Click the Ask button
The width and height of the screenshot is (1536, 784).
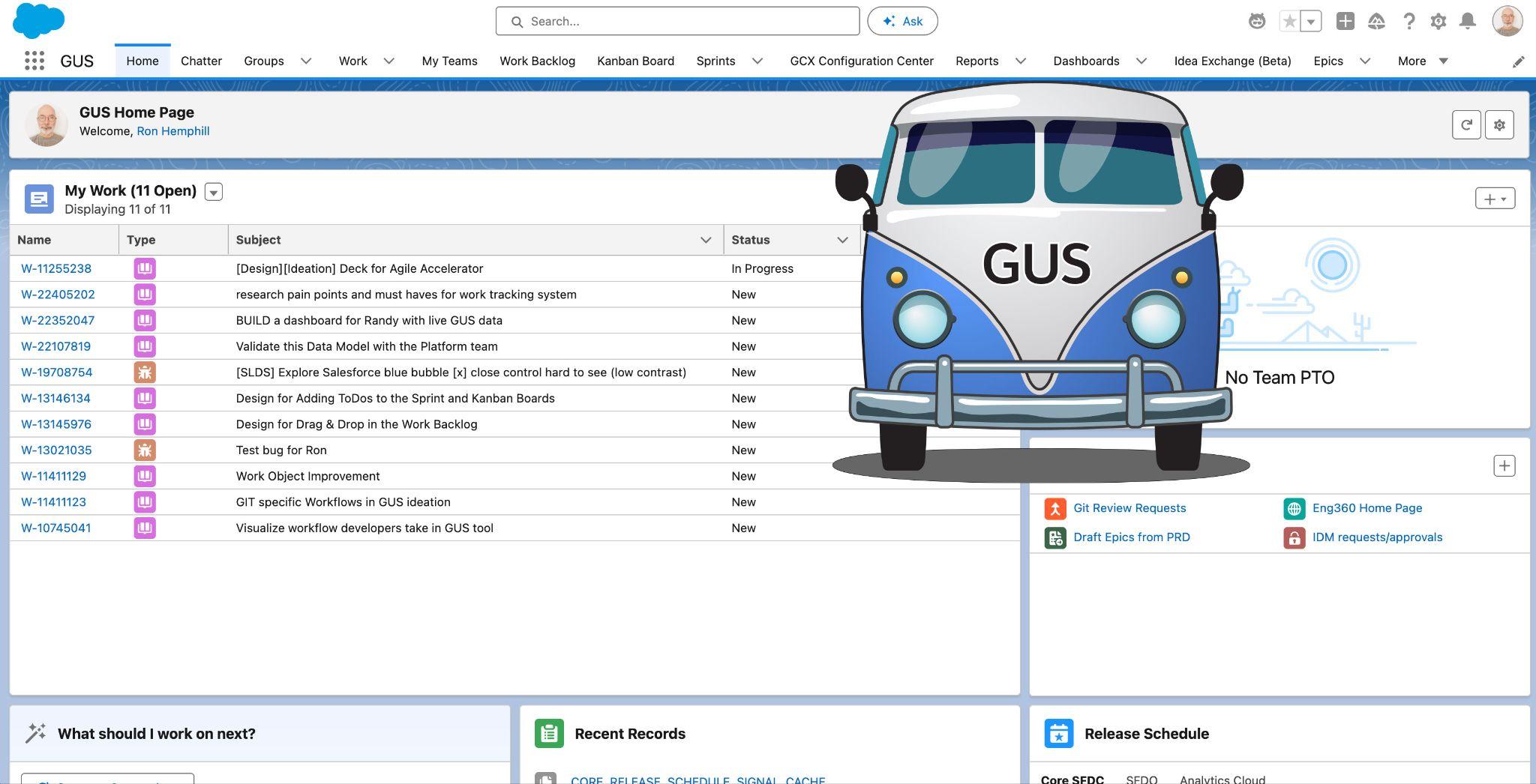pyautogui.click(x=902, y=21)
